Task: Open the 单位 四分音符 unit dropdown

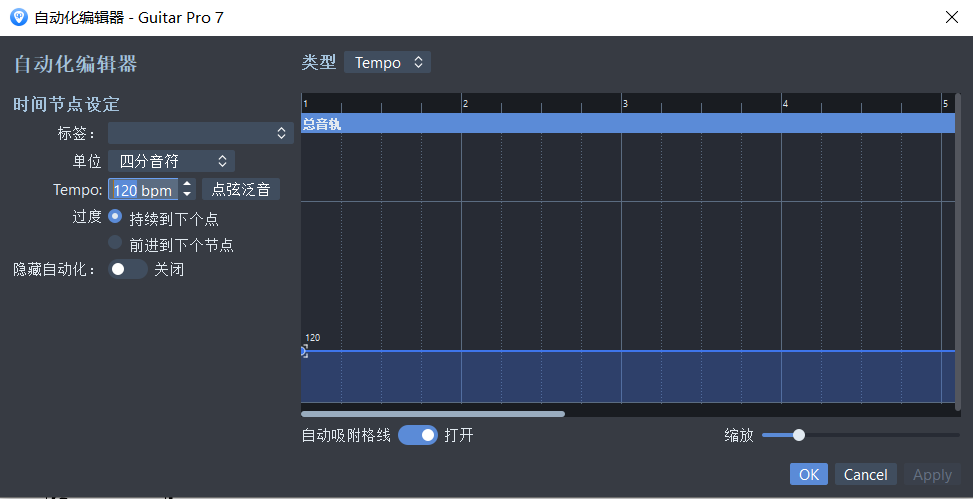Action: 171,160
